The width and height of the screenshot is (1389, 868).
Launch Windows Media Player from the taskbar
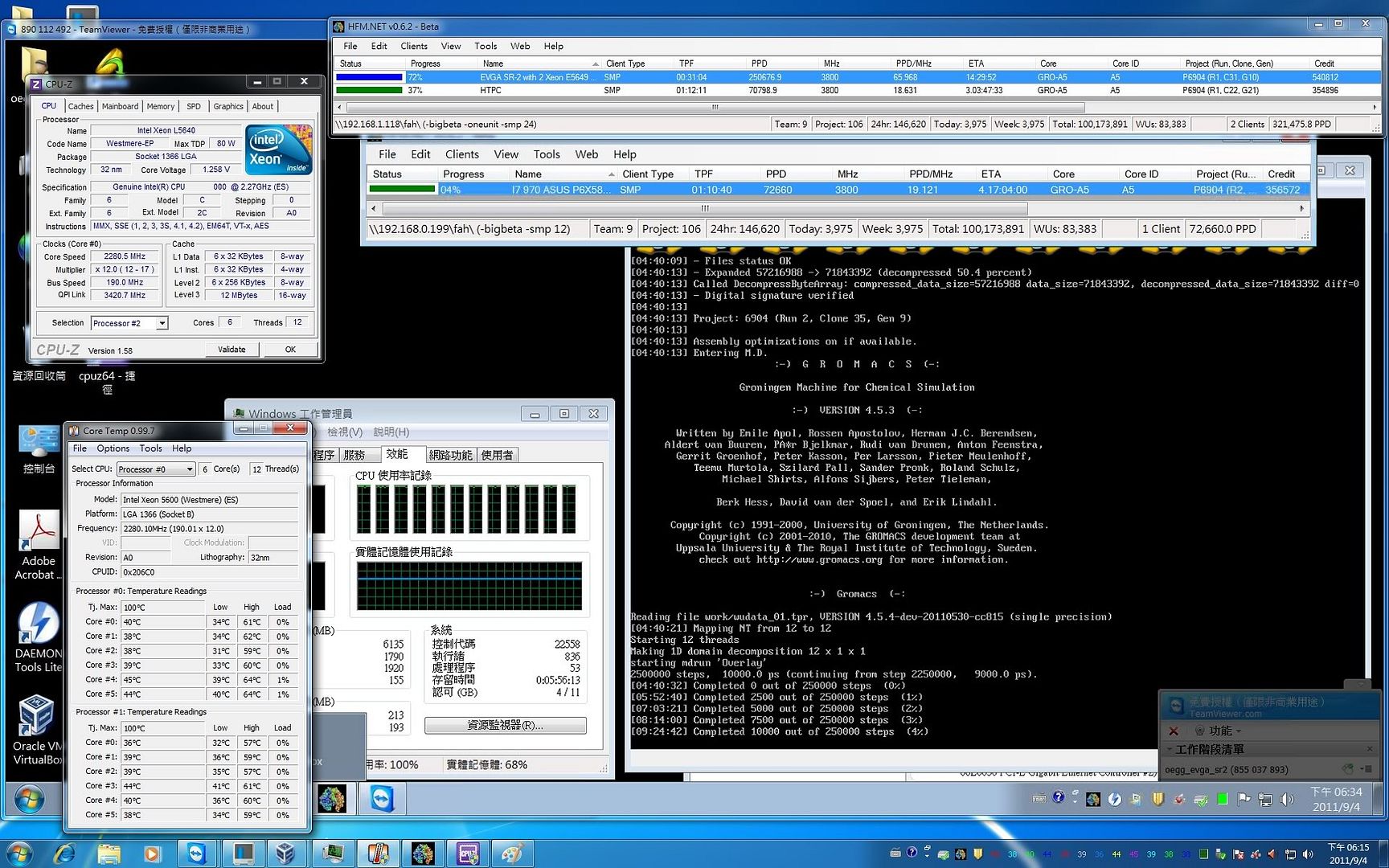pyautogui.click(x=153, y=853)
